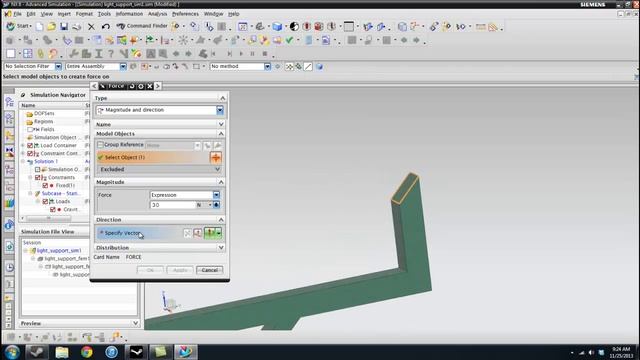
Task: Click the vector type button in Direction
Action: click(213, 233)
